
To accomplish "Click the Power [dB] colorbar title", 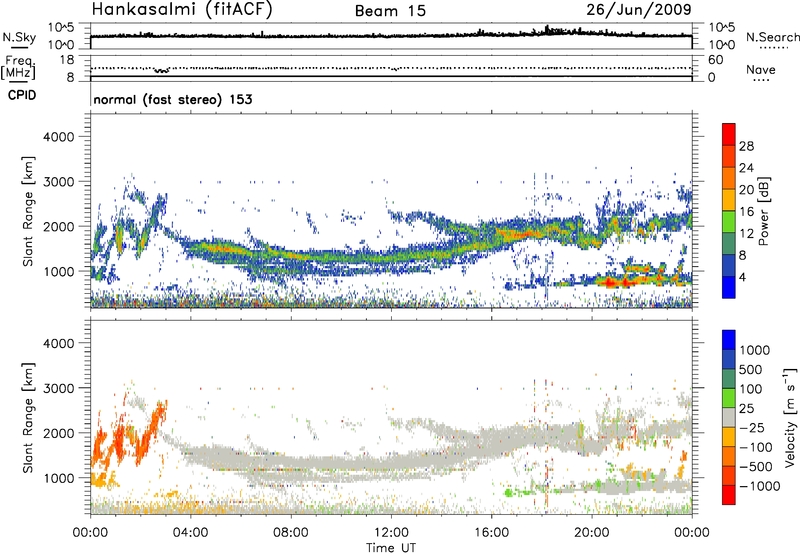I will [x=763, y=211].
